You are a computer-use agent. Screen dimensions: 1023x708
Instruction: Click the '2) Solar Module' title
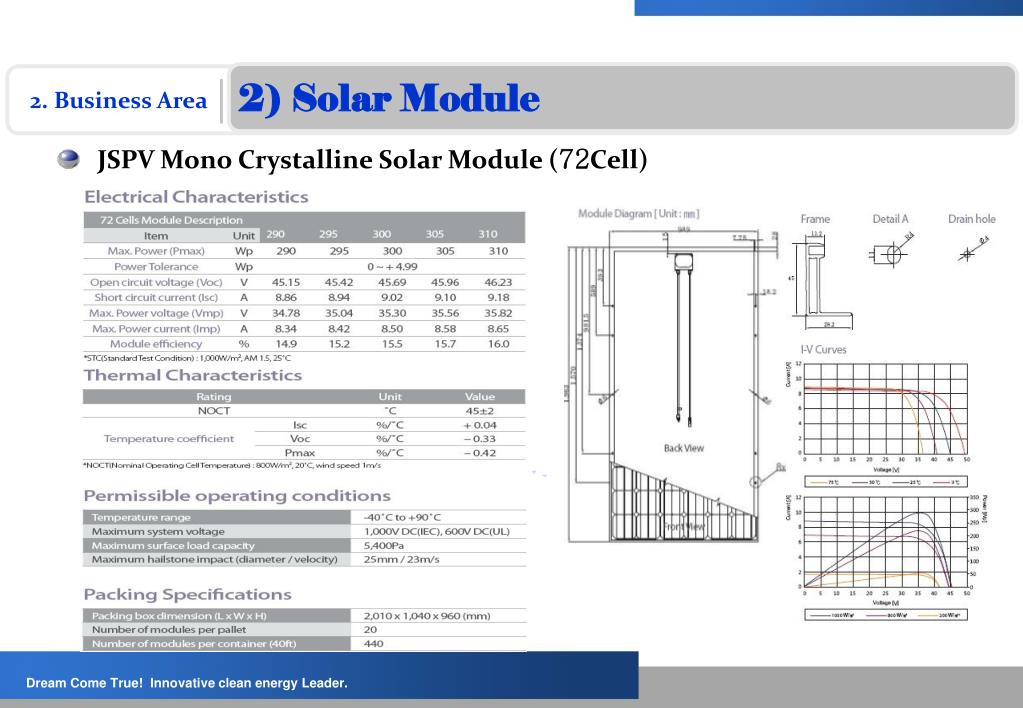pos(389,99)
